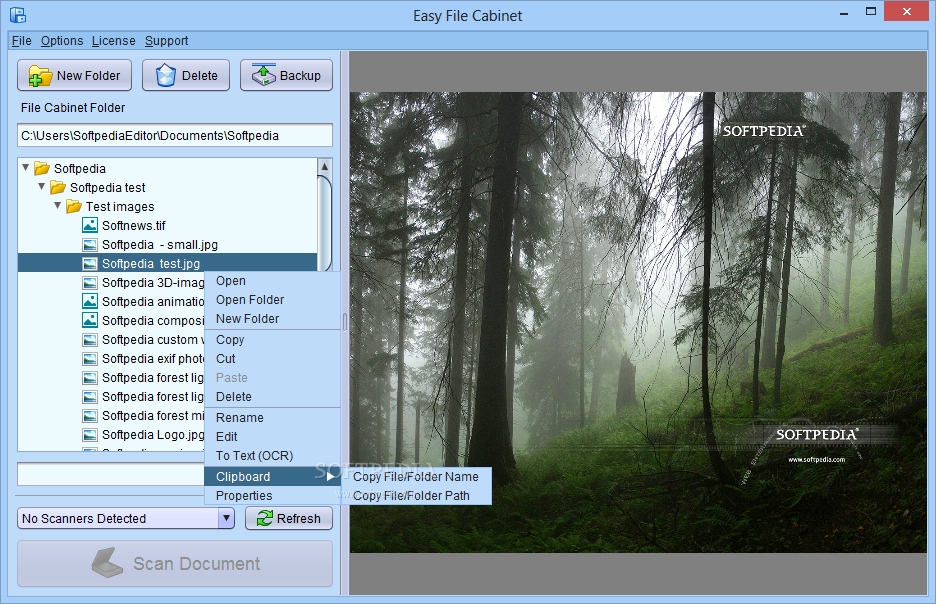Open the File menu
The width and height of the screenshot is (936, 604).
click(21, 41)
